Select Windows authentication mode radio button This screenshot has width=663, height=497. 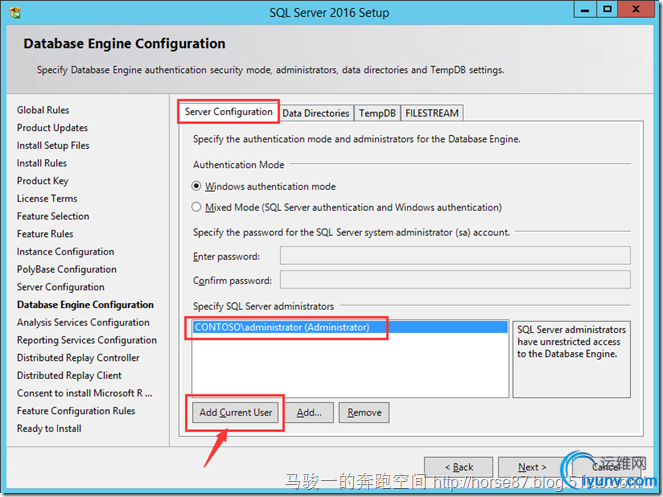(196, 186)
